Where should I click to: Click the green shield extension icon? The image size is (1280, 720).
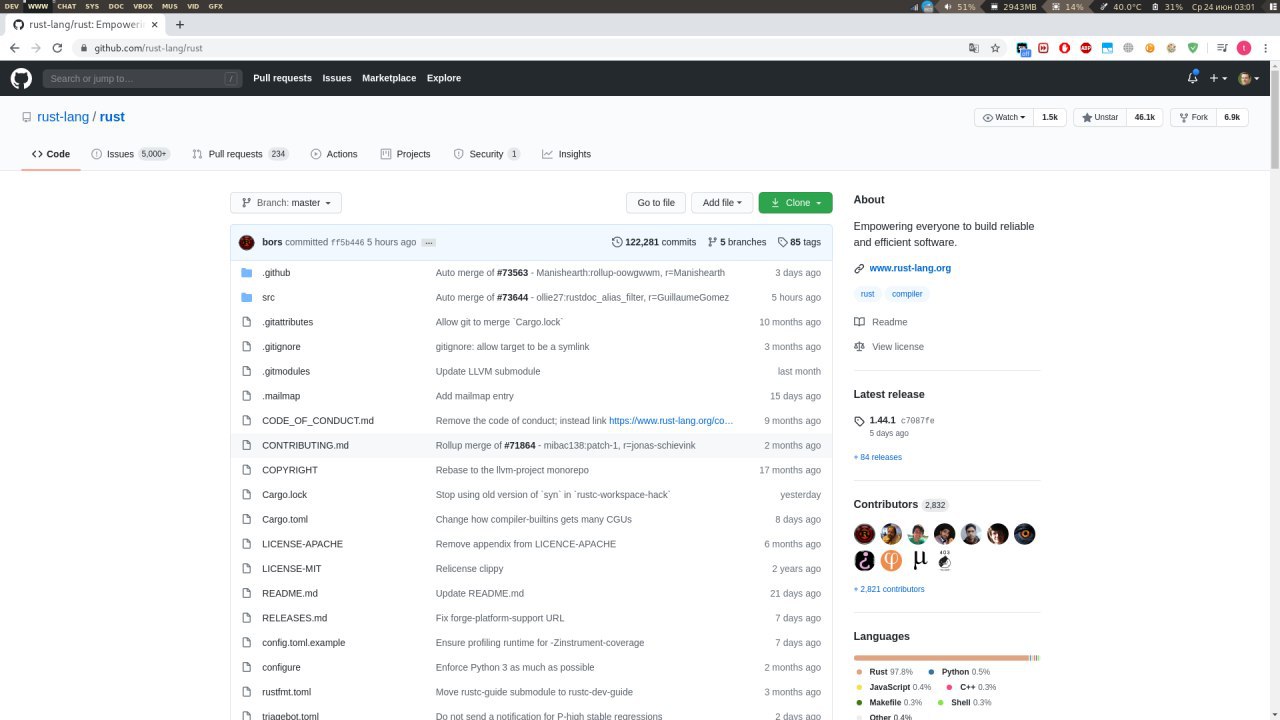[1192, 48]
